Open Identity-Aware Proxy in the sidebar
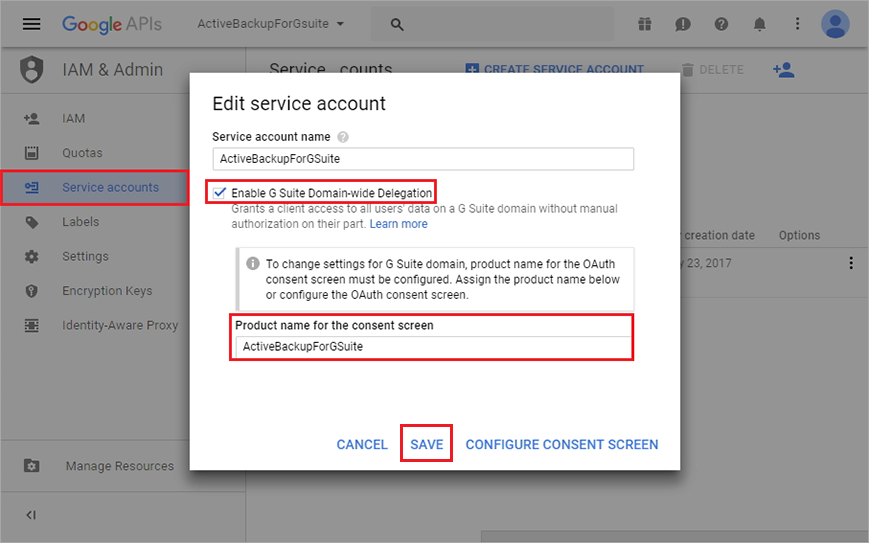The height and width of the screenshot is (543, 869). coord(95,325)
